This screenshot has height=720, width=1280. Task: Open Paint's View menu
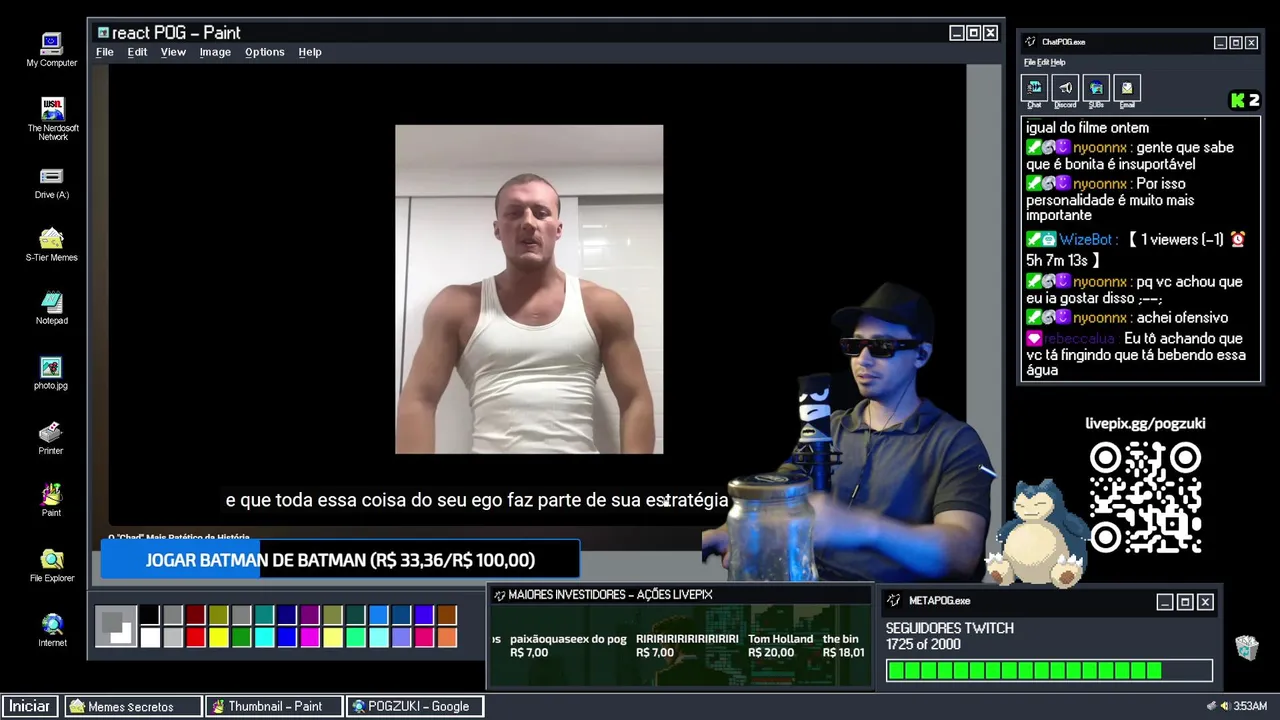(173, 52)
